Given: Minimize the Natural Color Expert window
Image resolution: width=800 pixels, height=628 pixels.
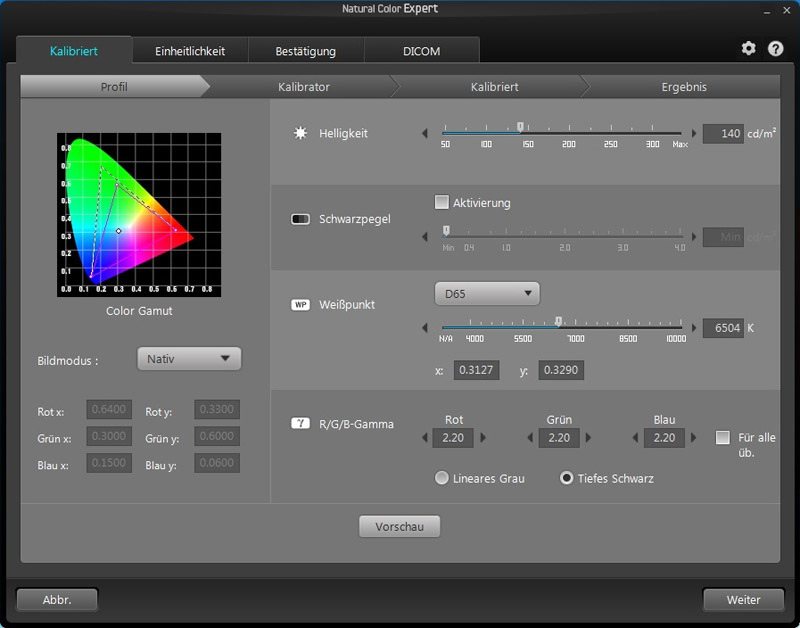Looking at the screenshot, I should (767, 11).
